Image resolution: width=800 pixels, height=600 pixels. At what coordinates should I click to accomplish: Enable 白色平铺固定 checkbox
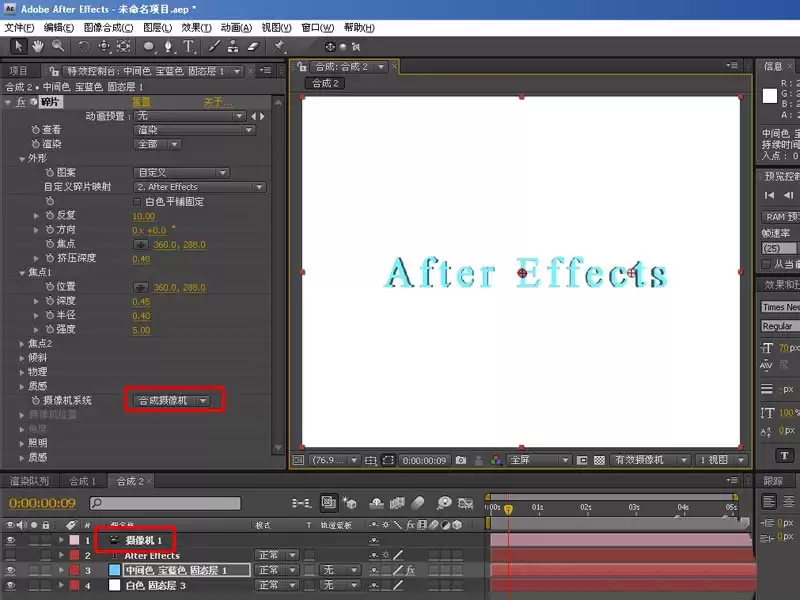click(x=137, y=202)
